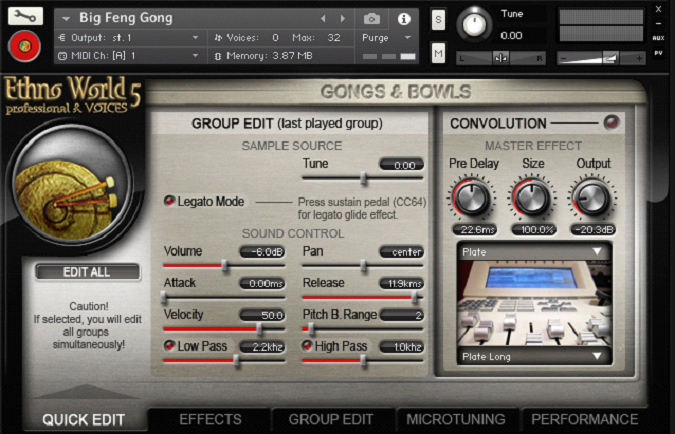Click the sample source Tune slider handle
This screenshot has height=434, width=675.
[x=364, y=178]
